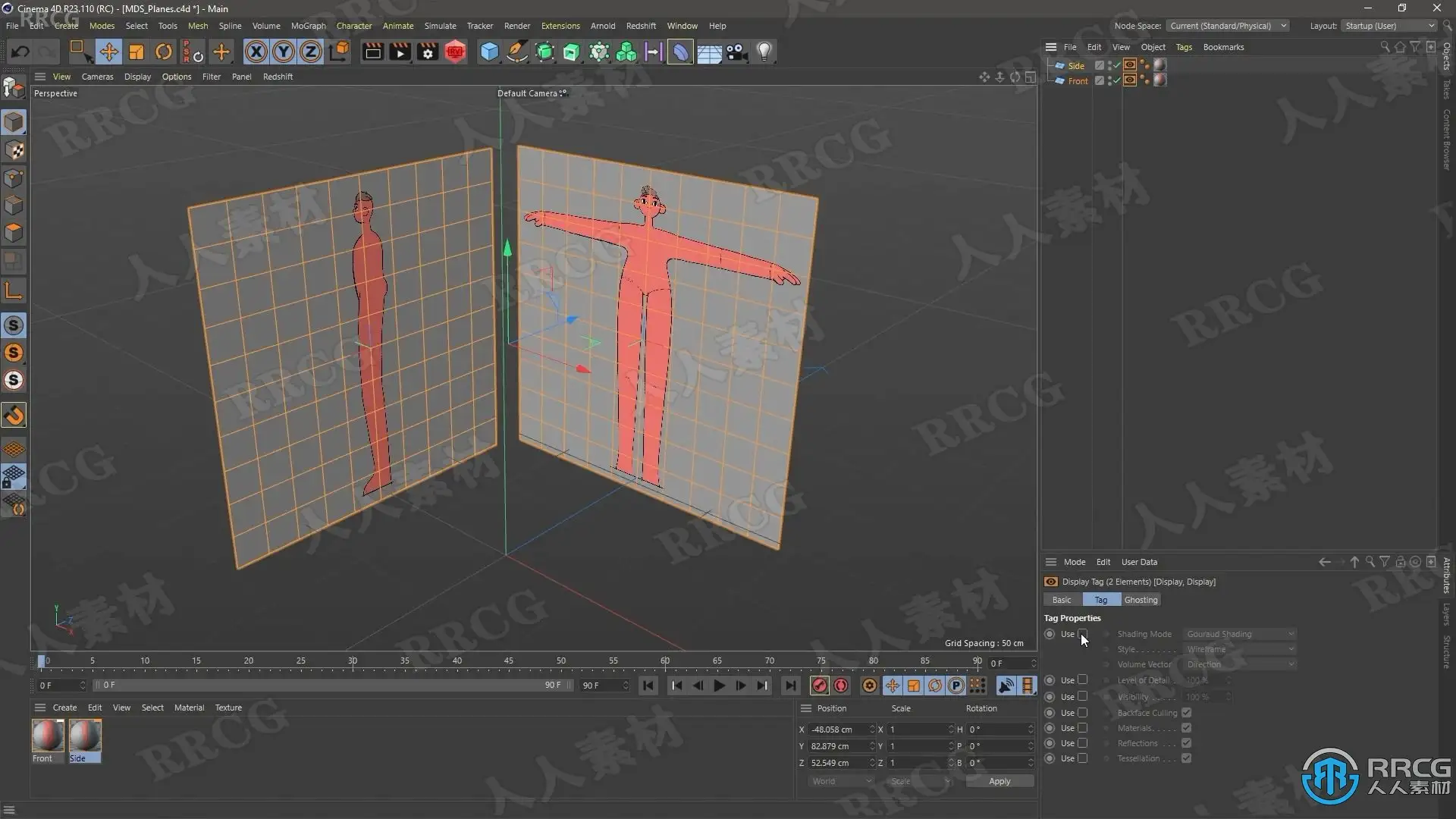Open the Shading Mode dropdown
The height and width of the screenshot is (819, 1456).
(1240, 634)
